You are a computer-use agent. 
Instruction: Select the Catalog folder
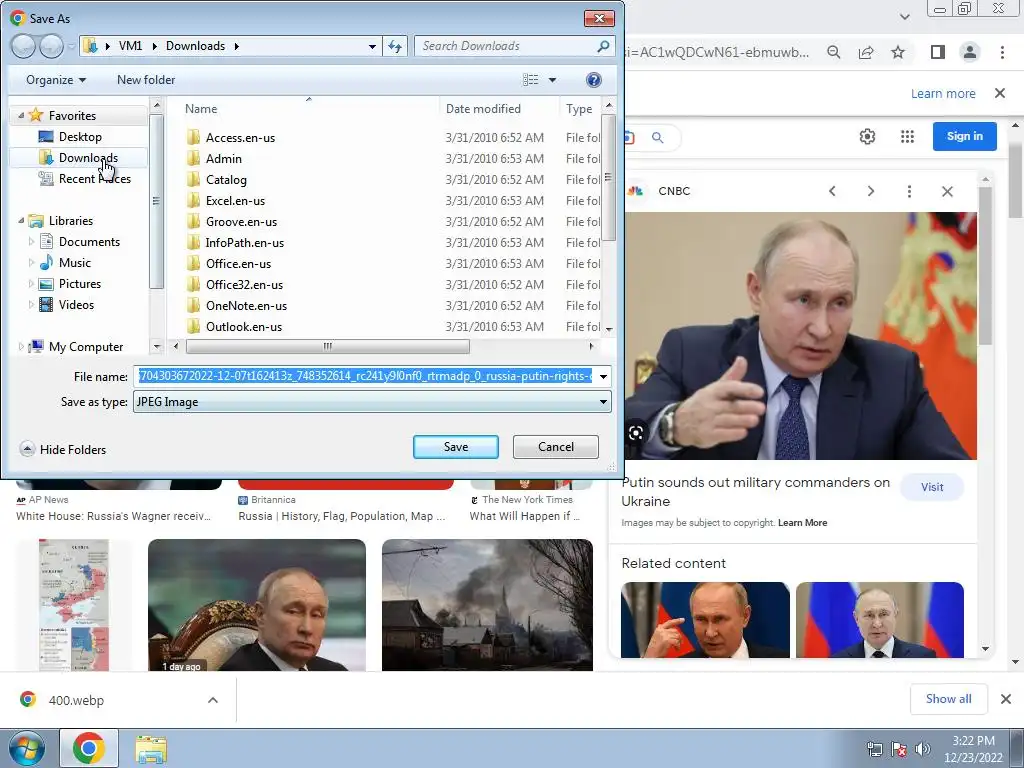(226, 180)
